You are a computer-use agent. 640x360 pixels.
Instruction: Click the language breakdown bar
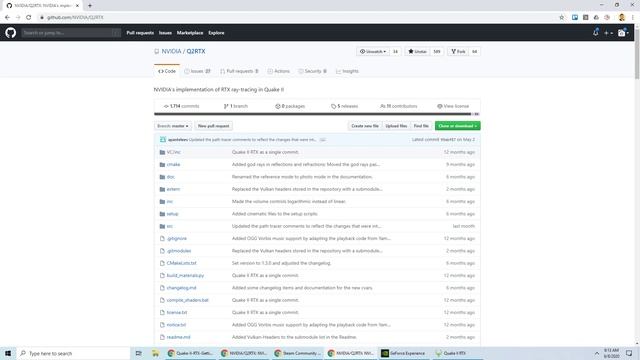pos(317,114)
